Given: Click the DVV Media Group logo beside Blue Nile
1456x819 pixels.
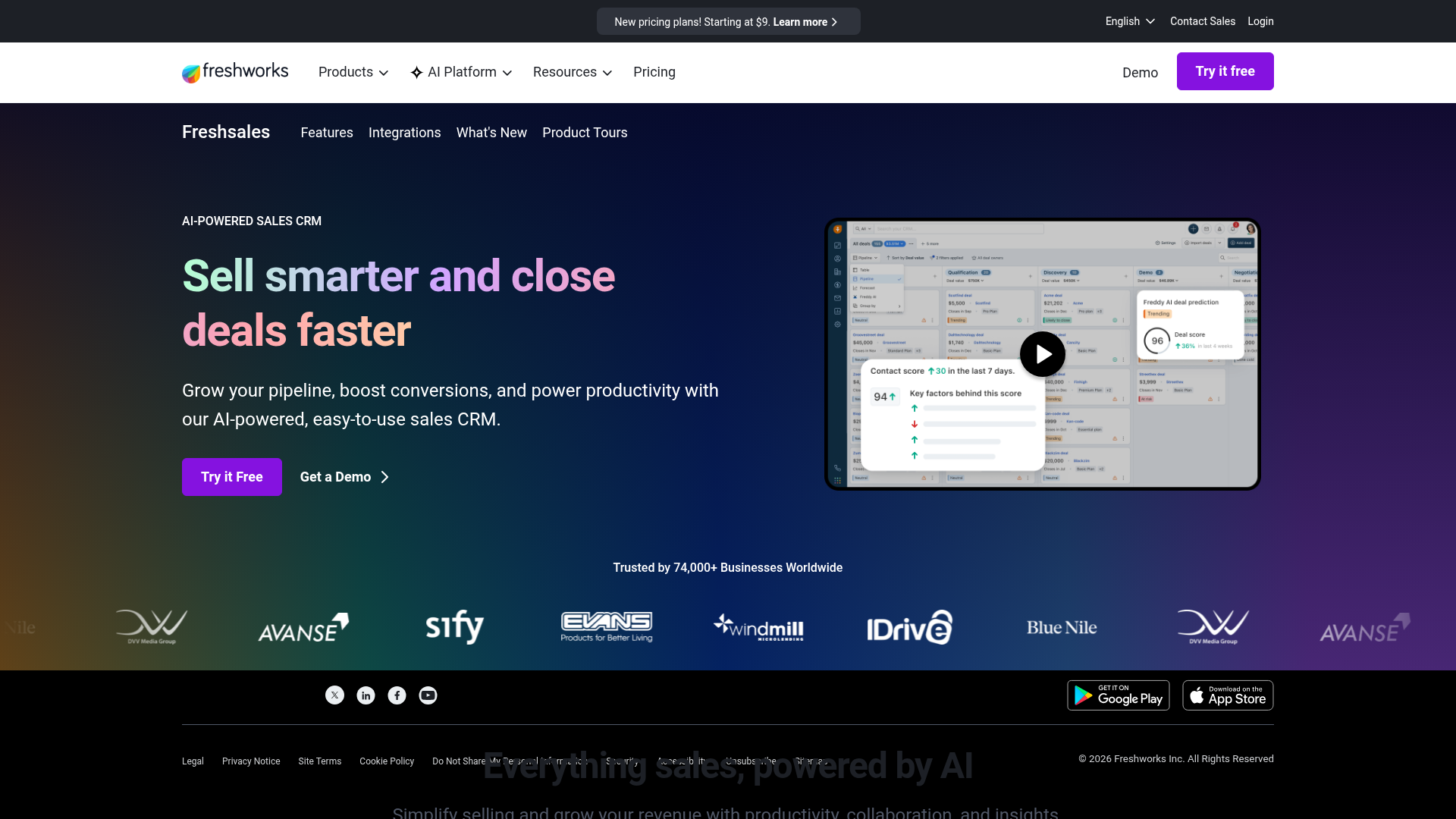Looking at the screenshot, I should pos(1213,627).
